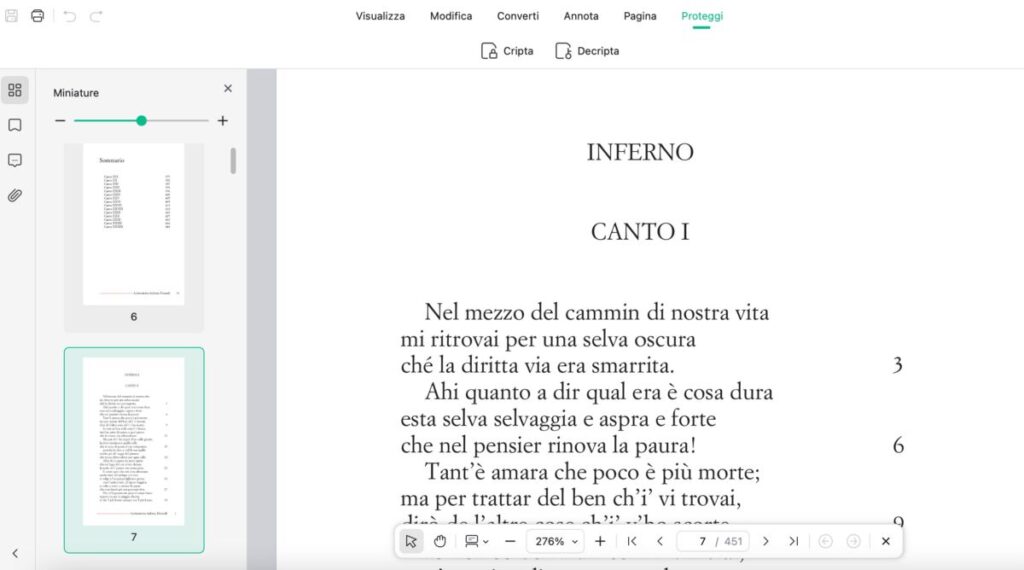Click the Miniature panel title
This screenshot has width=1024, height=570.
tap(76, 93)
